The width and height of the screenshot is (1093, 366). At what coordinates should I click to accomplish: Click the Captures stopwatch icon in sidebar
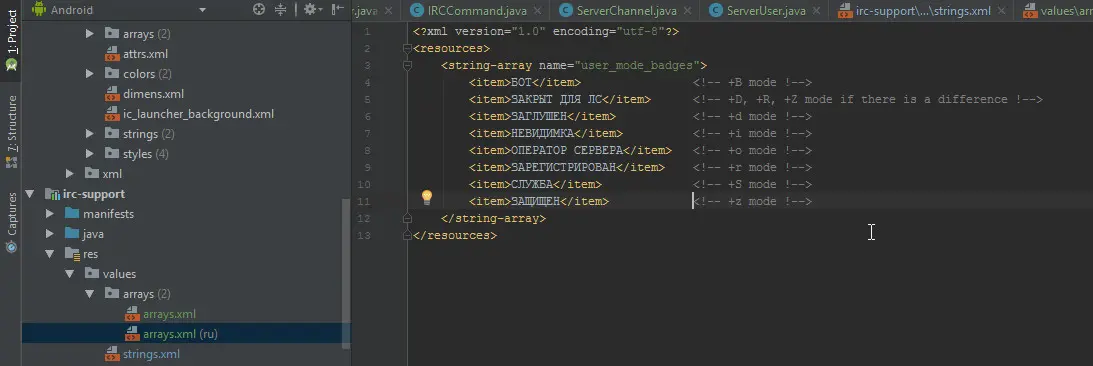tap(11, 247)
